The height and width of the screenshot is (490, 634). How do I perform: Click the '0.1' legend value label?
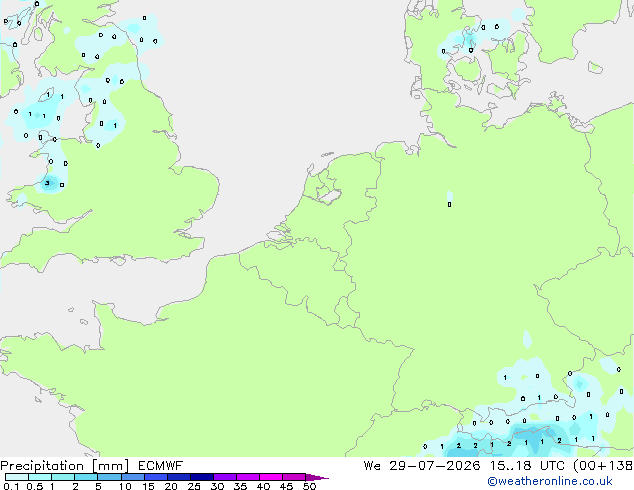(11, 486)
